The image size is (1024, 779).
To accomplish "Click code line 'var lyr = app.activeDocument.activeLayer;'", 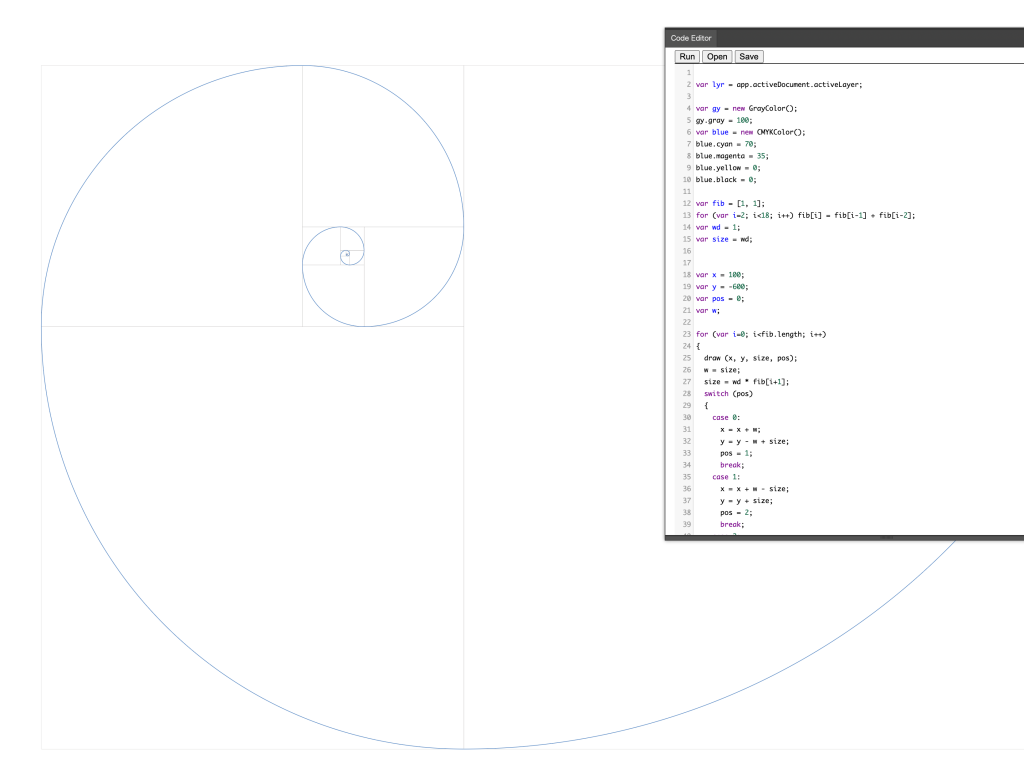I will click(778, 85).
